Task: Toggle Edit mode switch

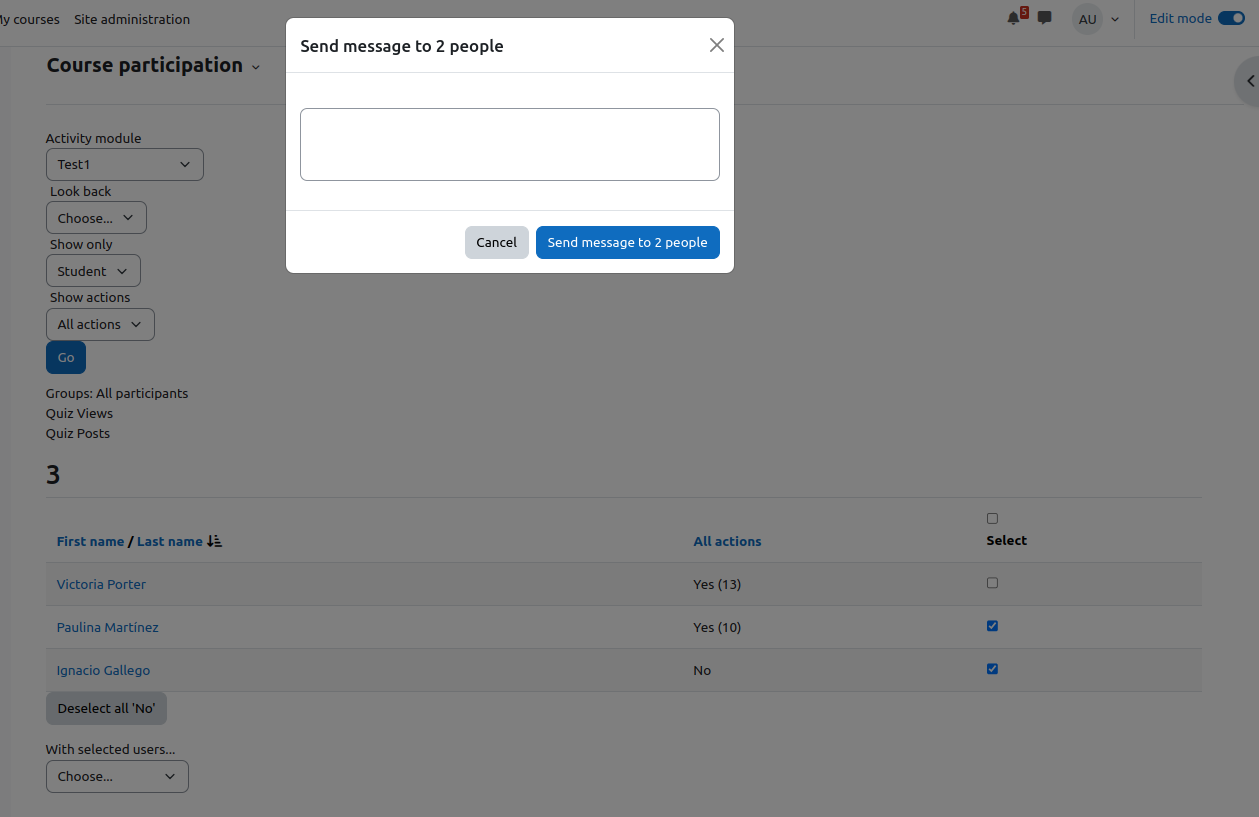Action: pos(1231,18)
